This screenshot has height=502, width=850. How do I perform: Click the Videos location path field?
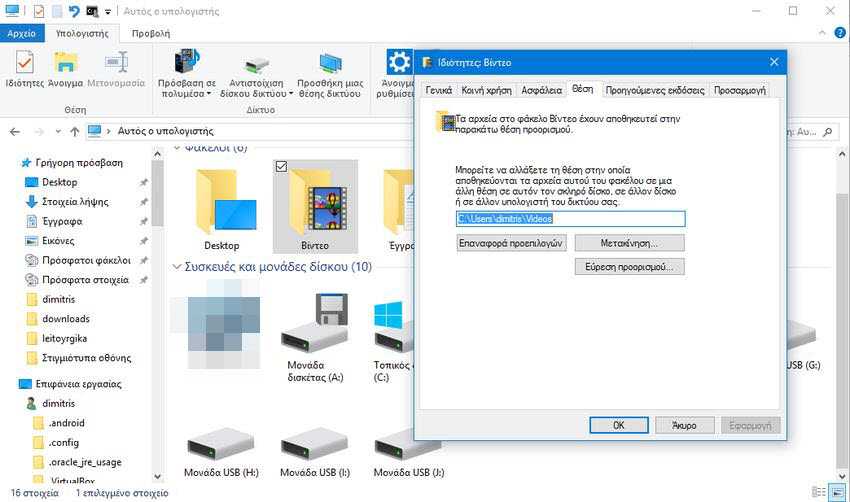pyautogui.click(x=570, y=219)
